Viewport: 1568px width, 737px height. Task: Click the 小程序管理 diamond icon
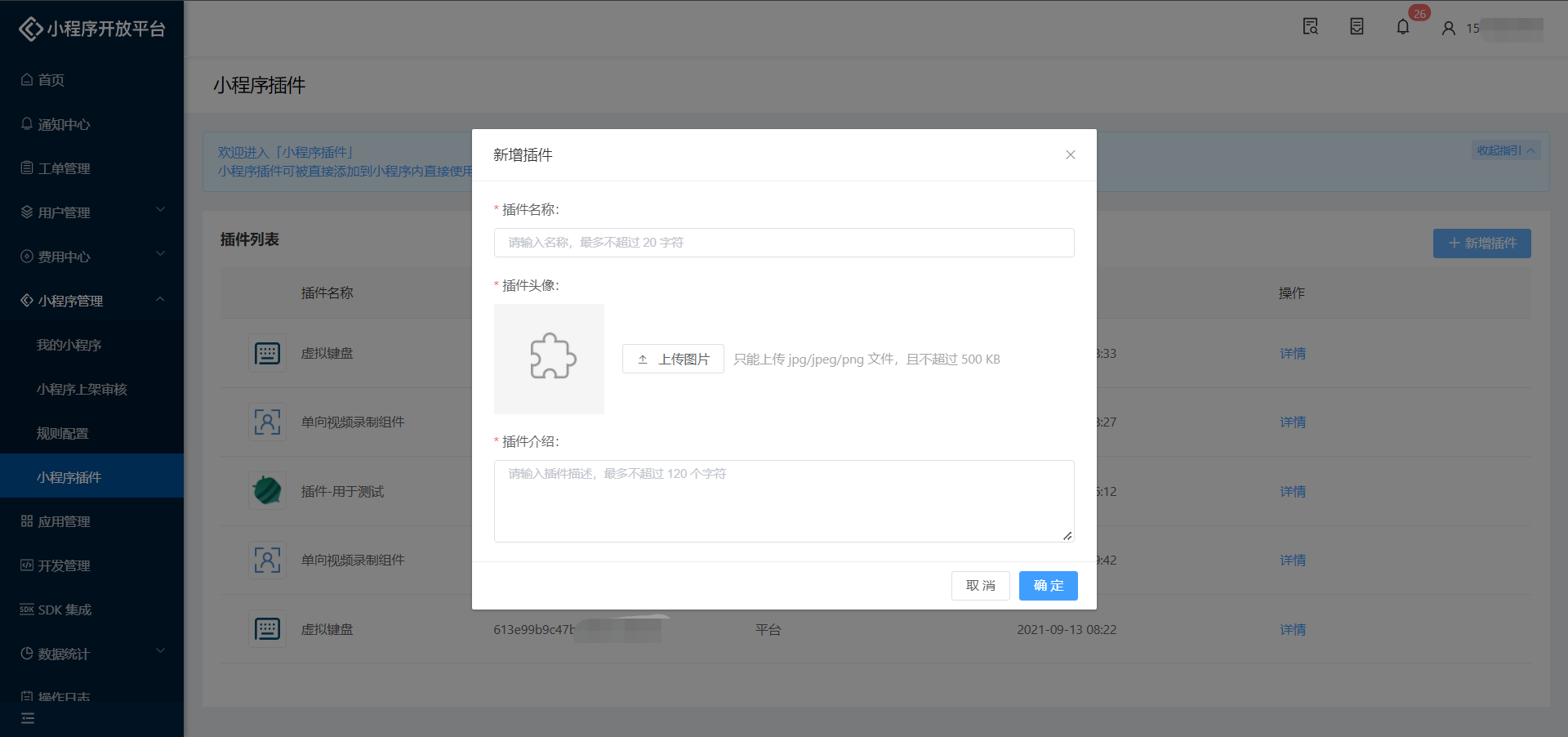27,300
